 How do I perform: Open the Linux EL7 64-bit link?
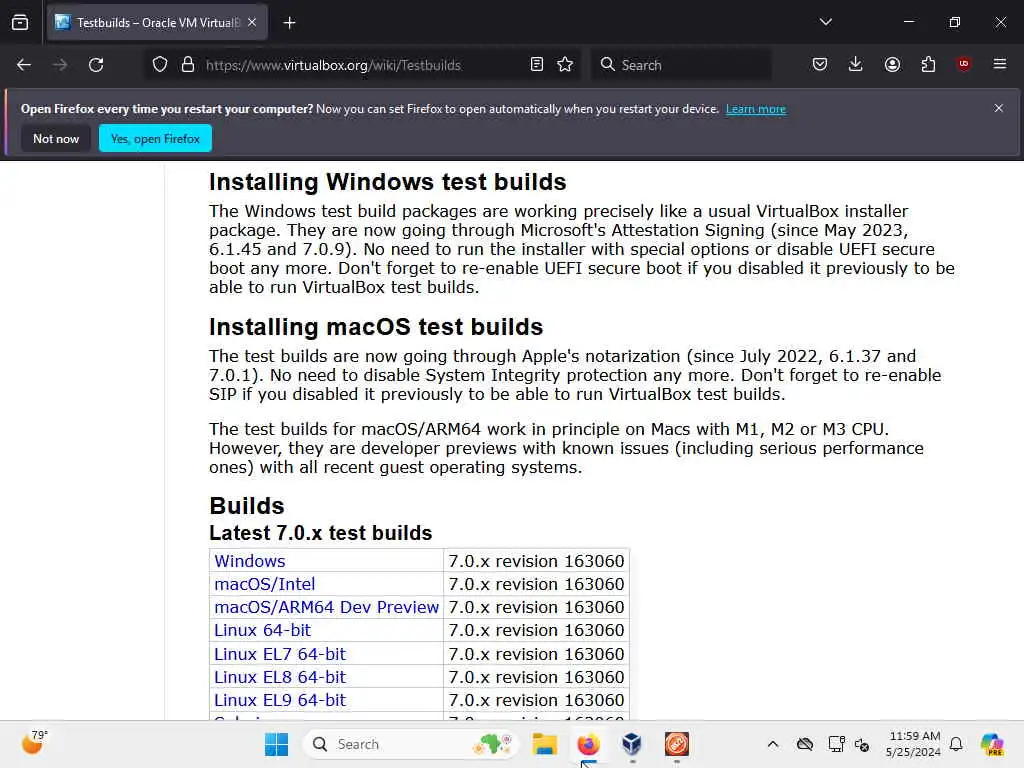[280, 654]
